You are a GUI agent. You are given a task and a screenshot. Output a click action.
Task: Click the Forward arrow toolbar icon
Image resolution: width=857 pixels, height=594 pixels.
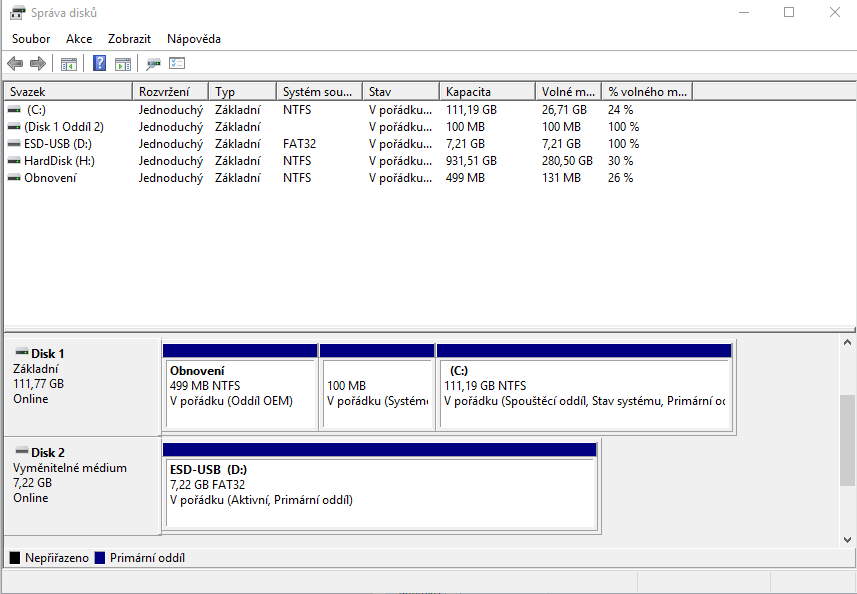38,64
